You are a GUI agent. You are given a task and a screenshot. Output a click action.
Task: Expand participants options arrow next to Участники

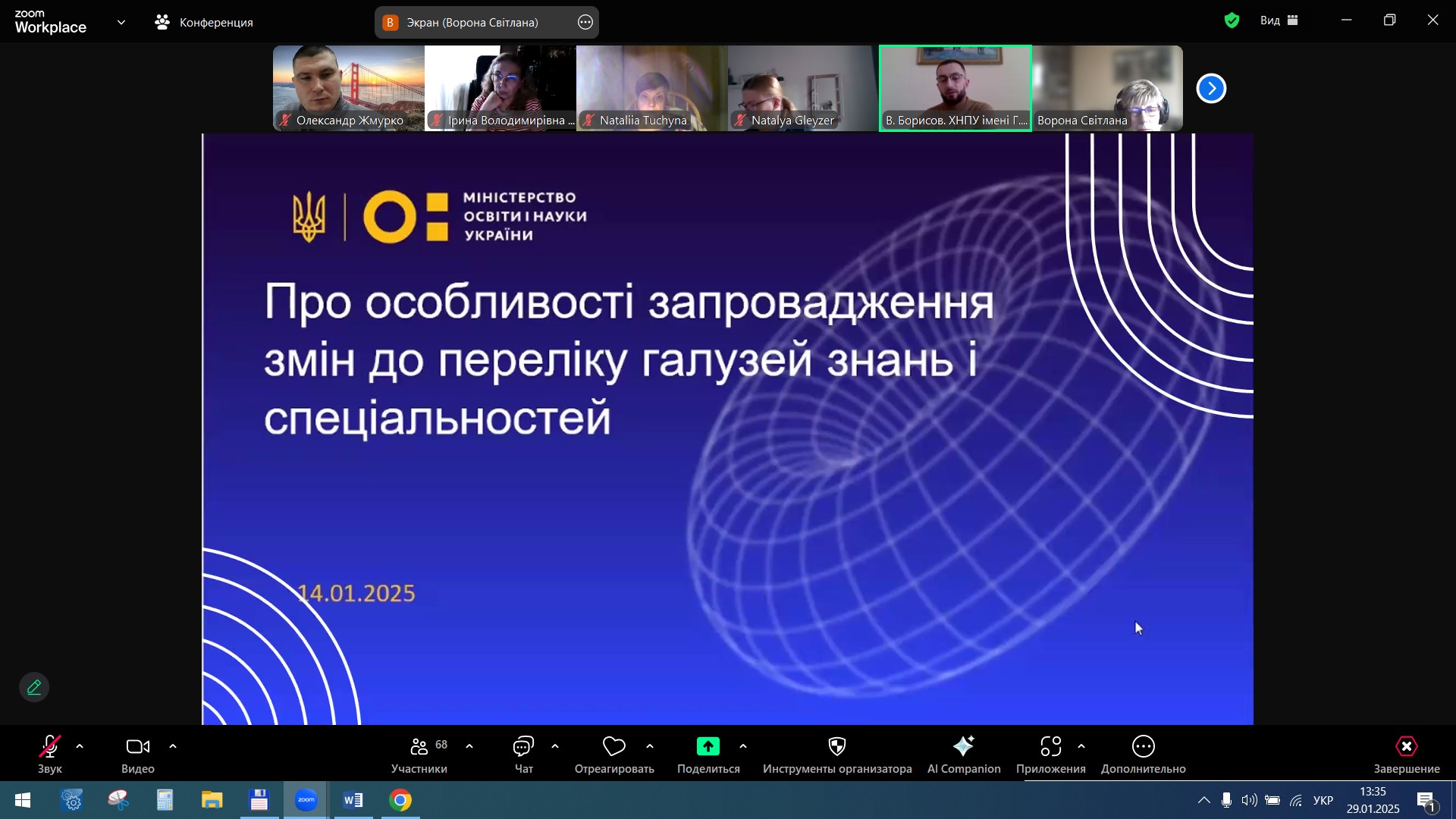(x=469, y=747)
